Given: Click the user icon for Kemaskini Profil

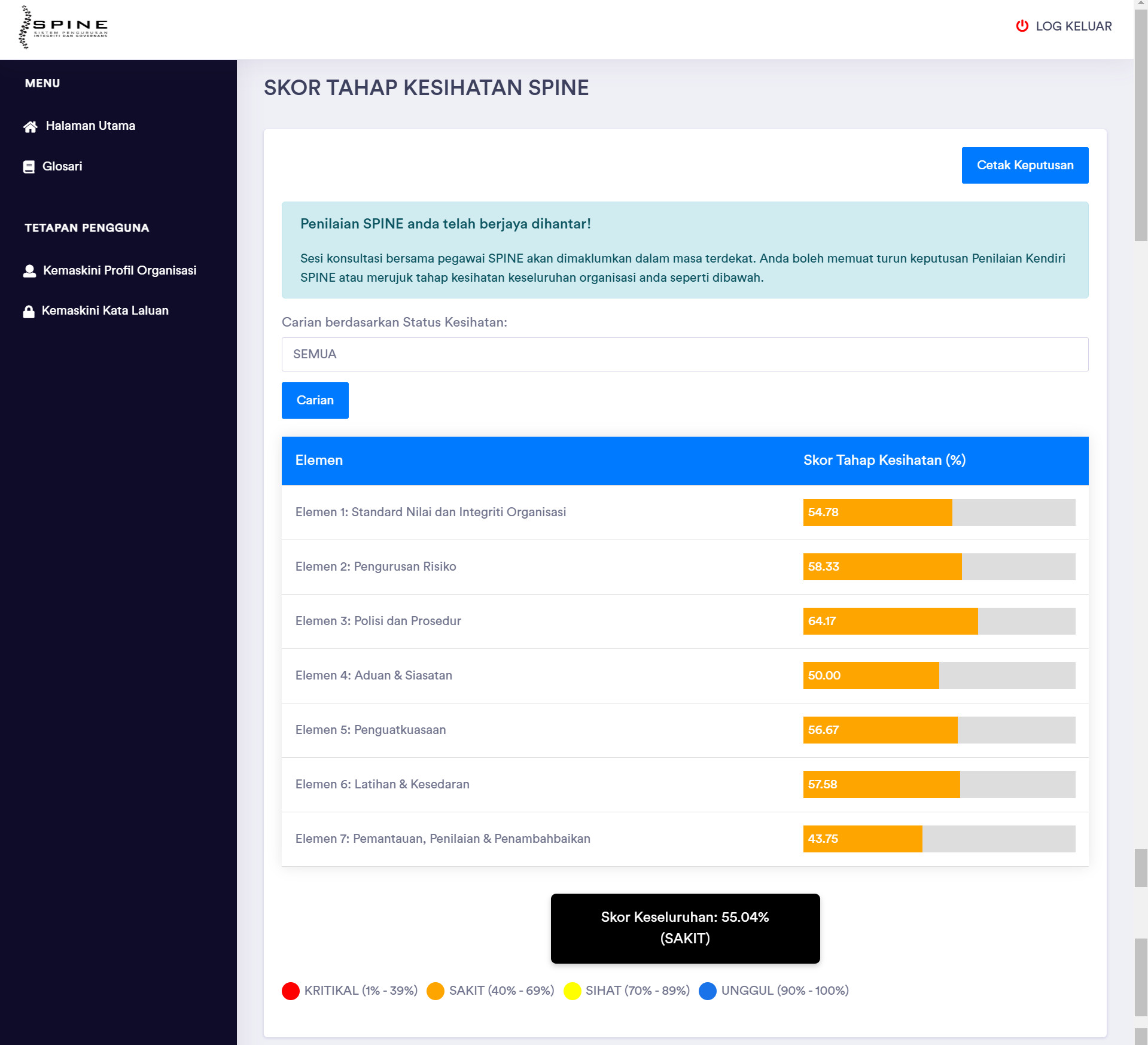Looking at the screenshot, I should pos(29,271).
